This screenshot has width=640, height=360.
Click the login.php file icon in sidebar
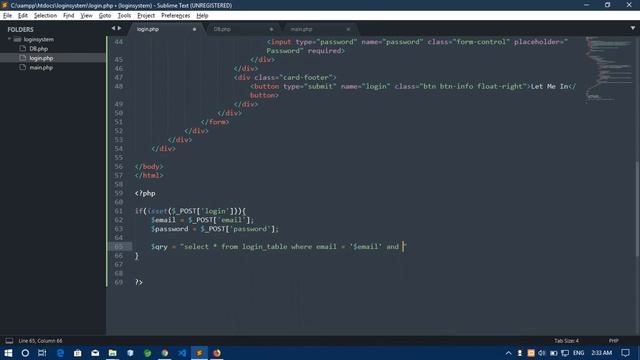pyautogui.click(x=23, y=58)
